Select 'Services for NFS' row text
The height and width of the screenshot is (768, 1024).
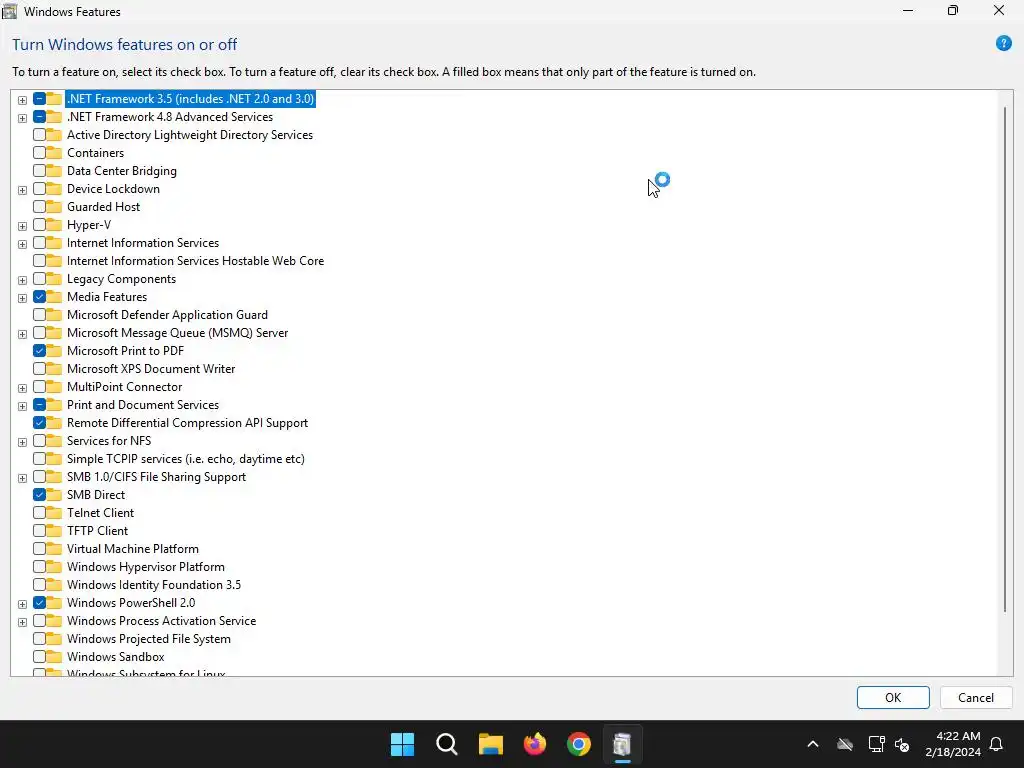point(108,441)
